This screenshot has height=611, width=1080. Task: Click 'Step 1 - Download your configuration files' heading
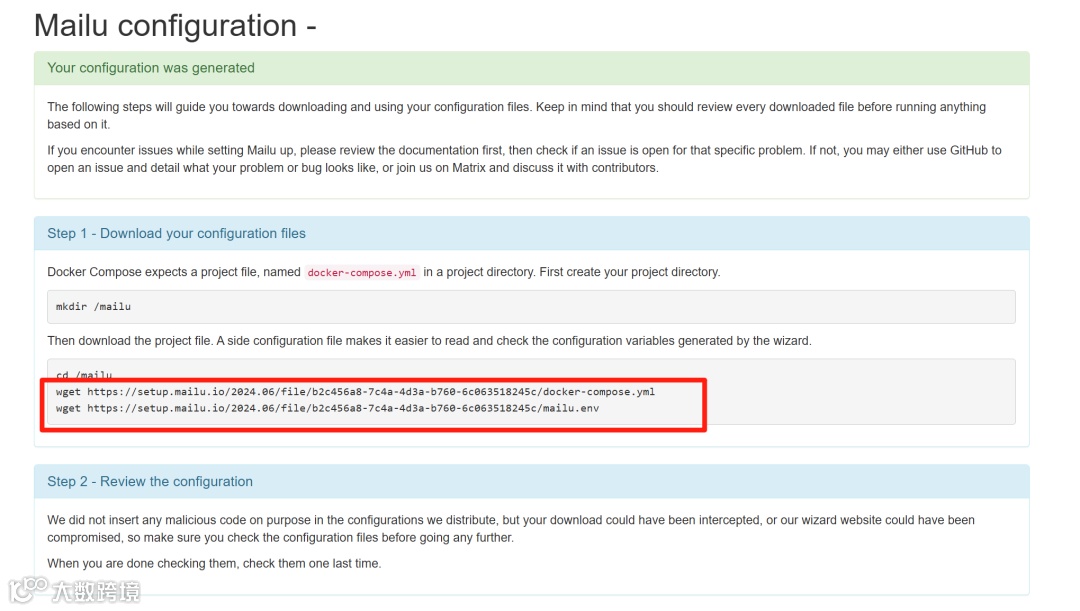[x=176, y=234]
